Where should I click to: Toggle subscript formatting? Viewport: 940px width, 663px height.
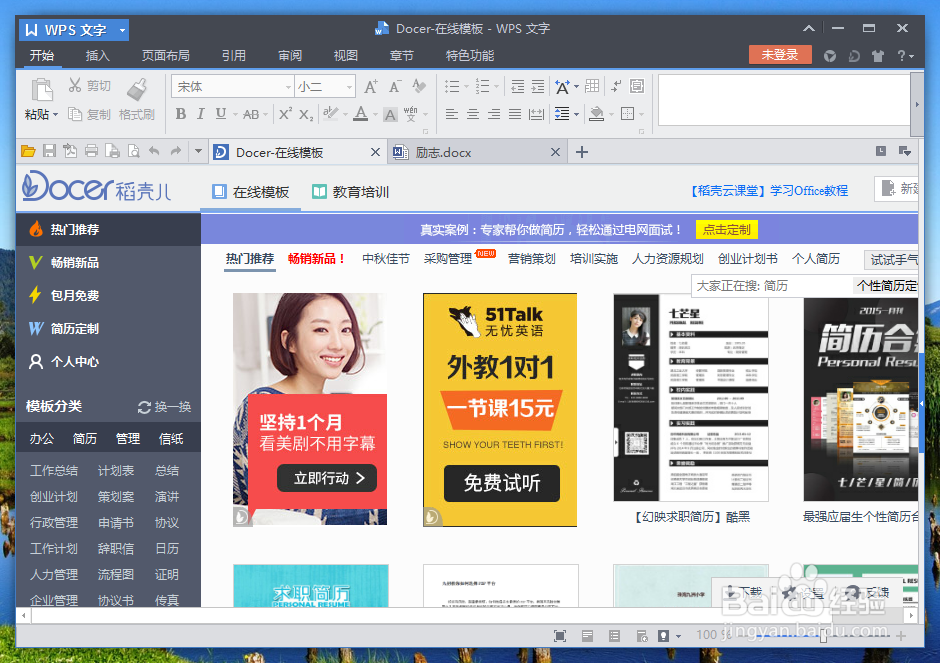tap(306, 114)
